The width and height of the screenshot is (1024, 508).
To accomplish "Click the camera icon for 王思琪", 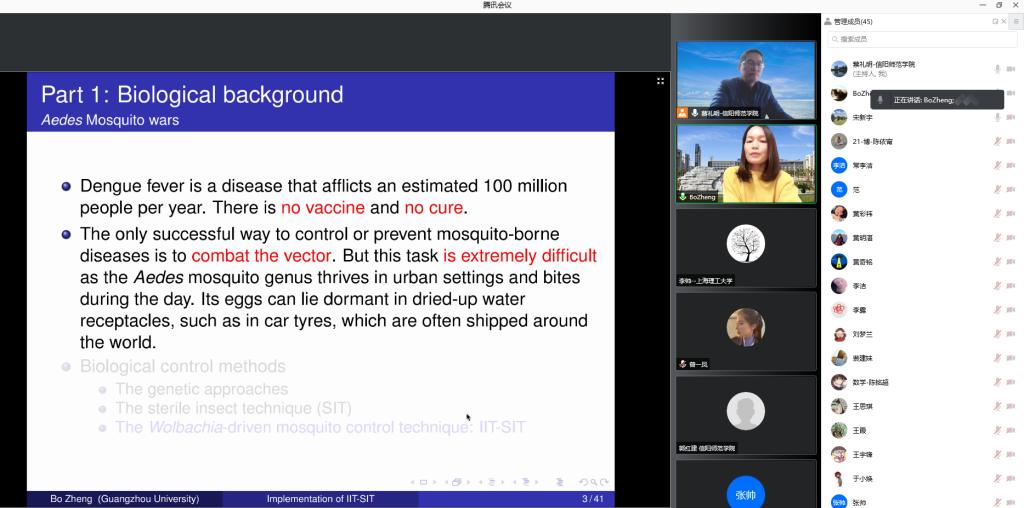I will point(1011,406).
